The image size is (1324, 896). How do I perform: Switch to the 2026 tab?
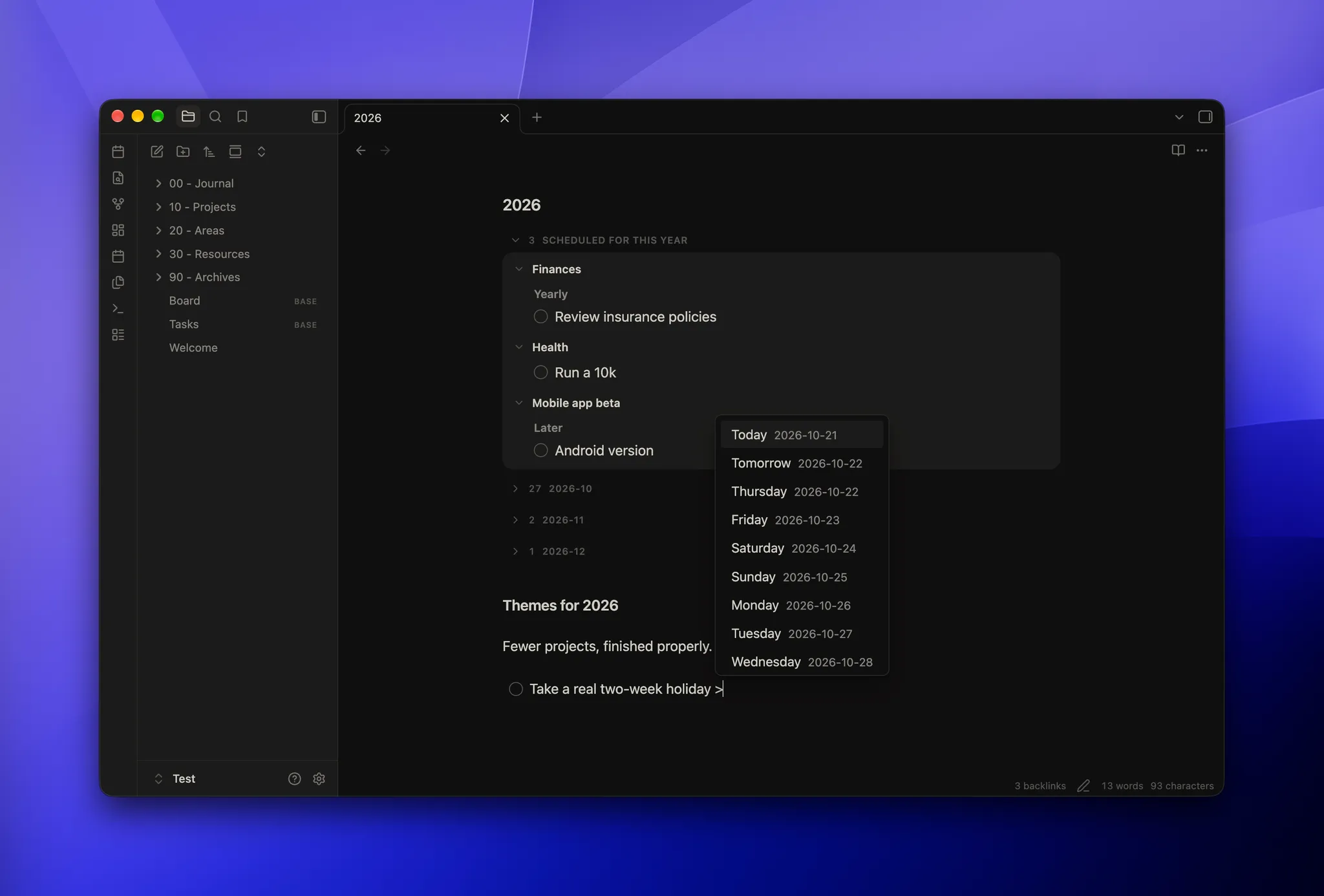click(432, 118)
